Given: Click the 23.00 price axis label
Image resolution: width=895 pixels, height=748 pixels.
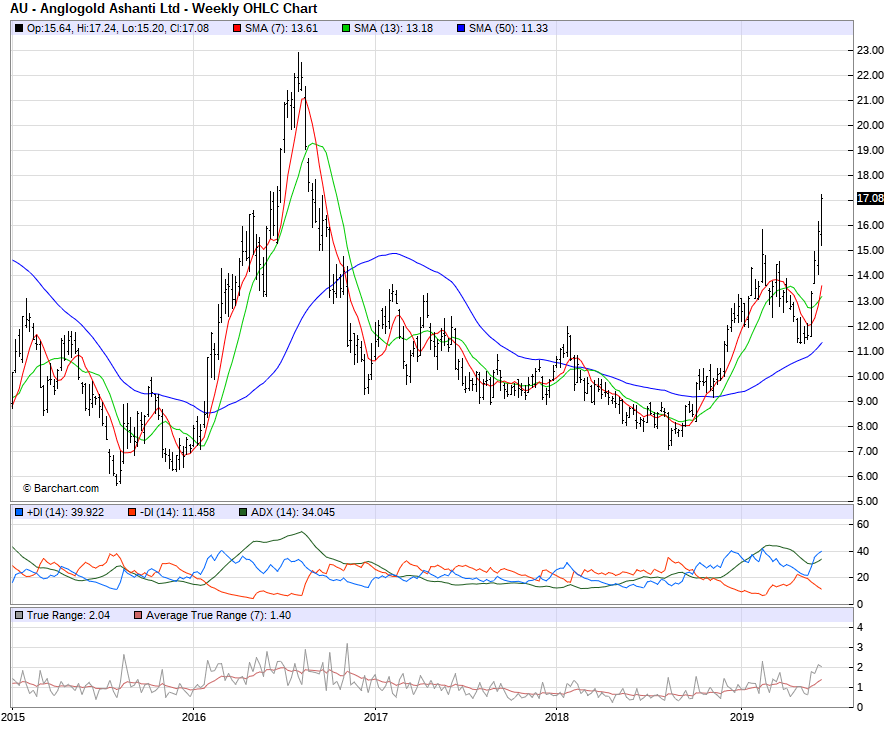Looking at the screenshot, I should pos(870,50).
